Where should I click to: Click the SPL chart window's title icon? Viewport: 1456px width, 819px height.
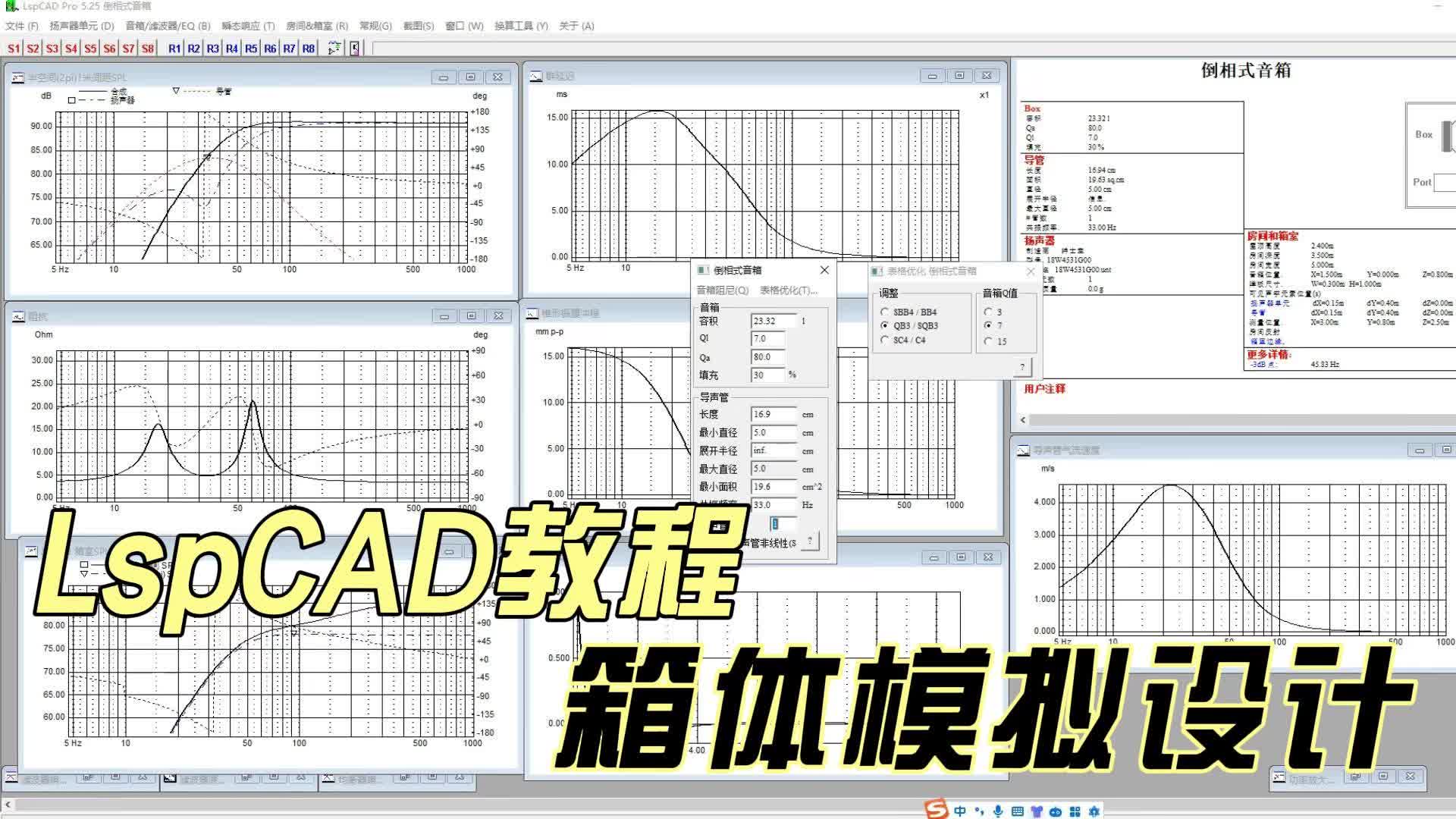(x=18, y=77)
